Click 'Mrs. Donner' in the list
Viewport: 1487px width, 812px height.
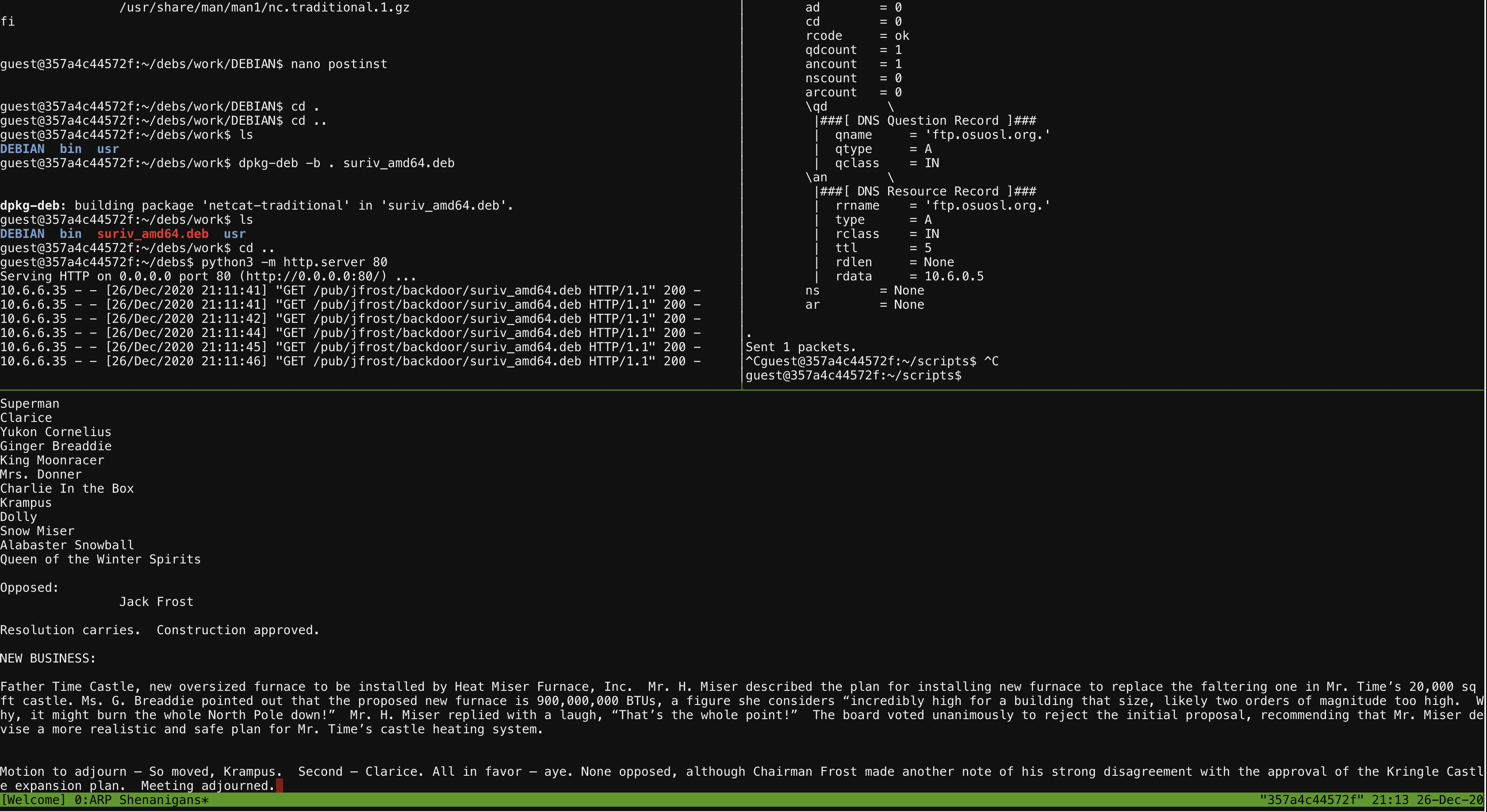[x=41, y=475]
